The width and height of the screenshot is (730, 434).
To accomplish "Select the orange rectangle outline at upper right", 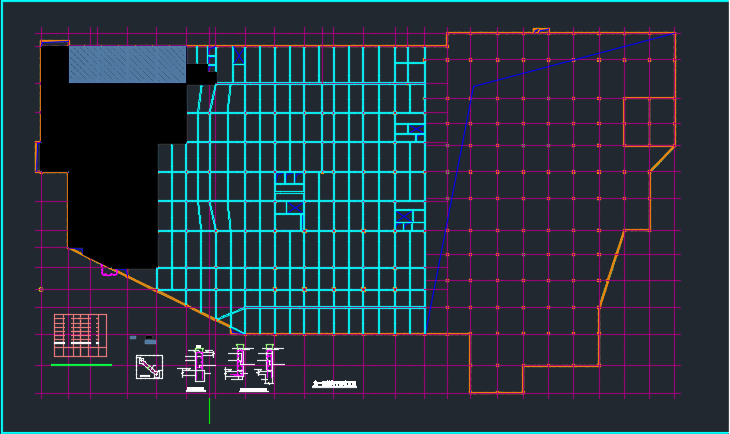I will pos(649,122).
